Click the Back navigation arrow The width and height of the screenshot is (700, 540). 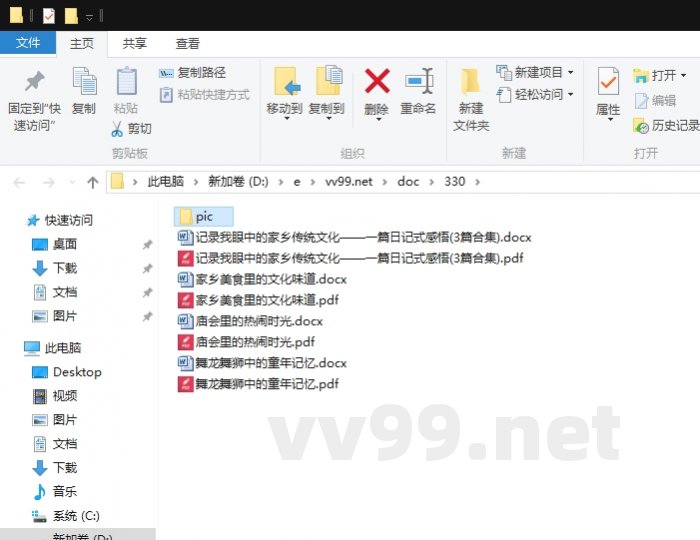click(19, 183)
